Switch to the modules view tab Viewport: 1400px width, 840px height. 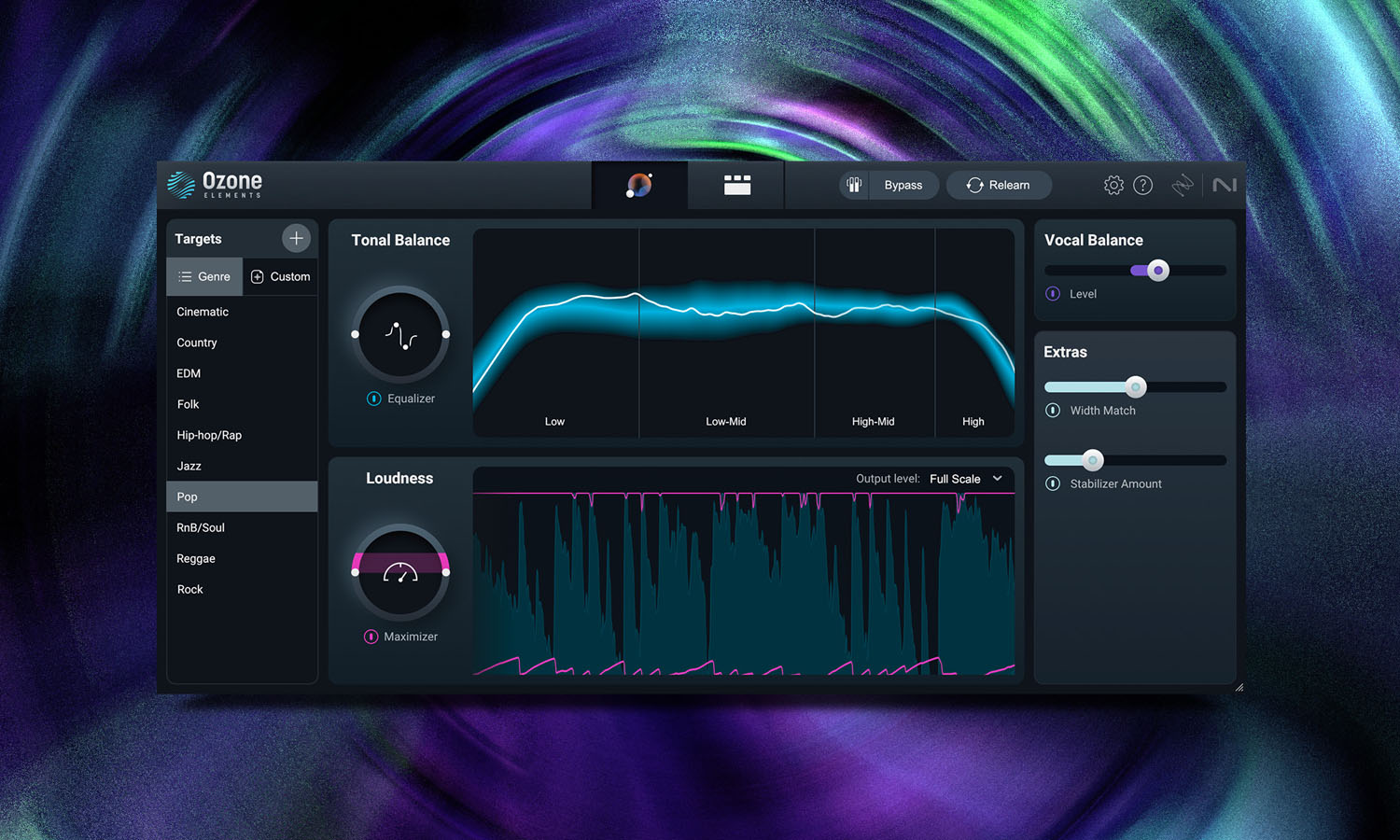click(736, 185)
